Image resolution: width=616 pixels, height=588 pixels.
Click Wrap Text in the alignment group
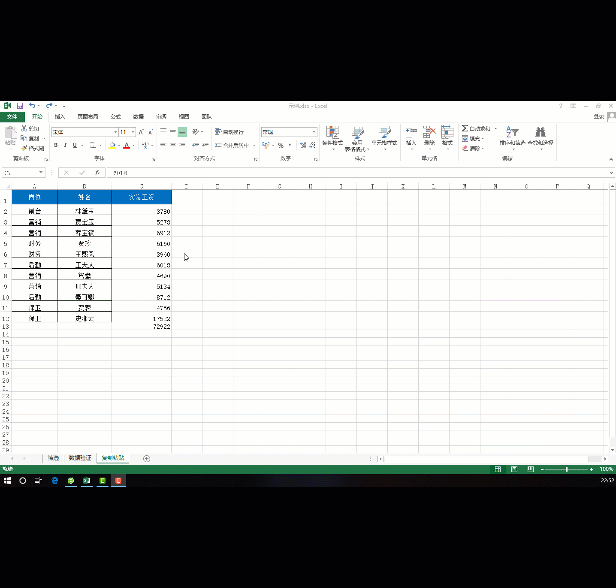coord(229,132)
